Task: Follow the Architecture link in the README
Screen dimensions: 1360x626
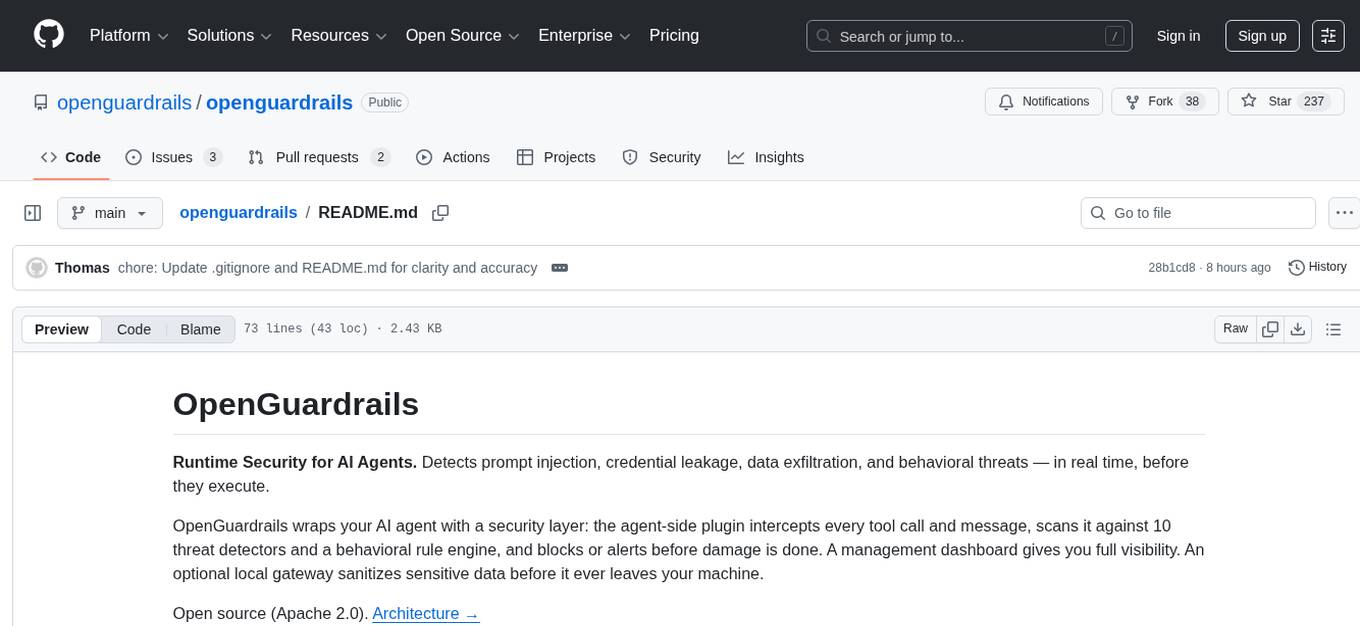Action: 425,613
